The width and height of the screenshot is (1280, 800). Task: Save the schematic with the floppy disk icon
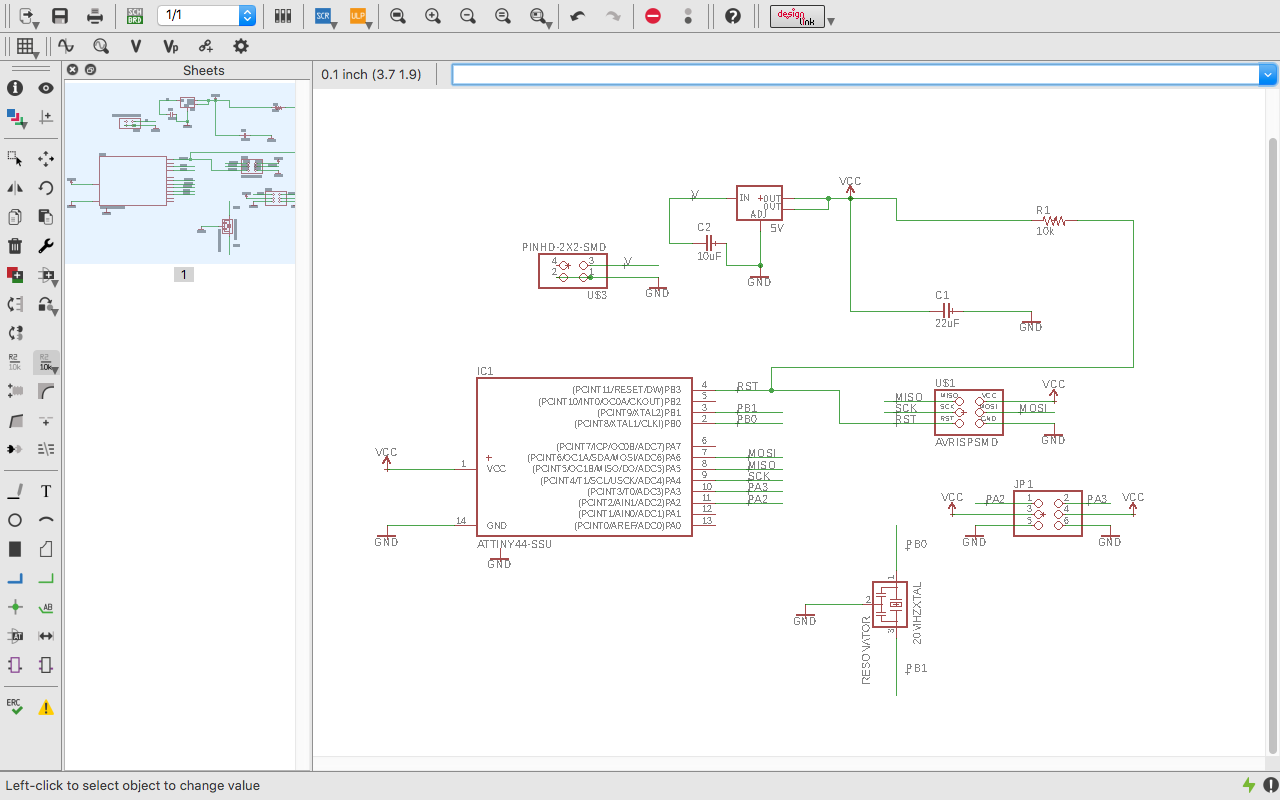tap(60, 16)
